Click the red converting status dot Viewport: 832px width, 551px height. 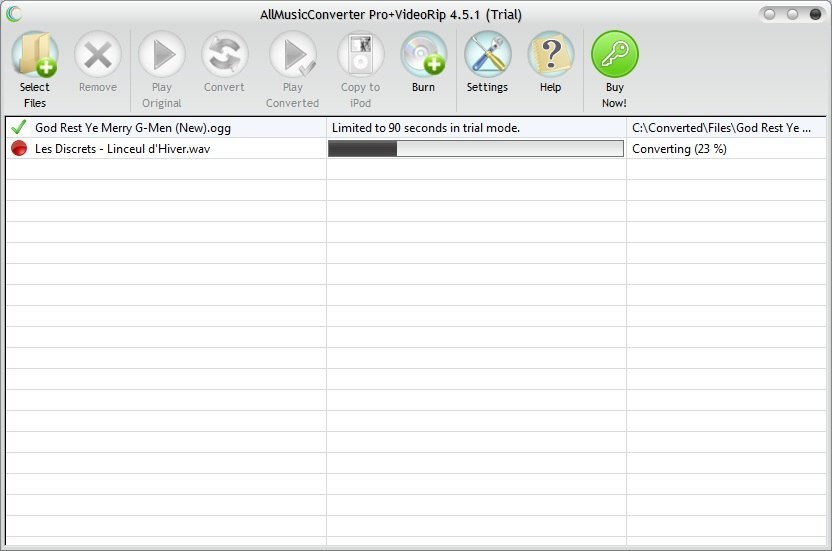click(19, 149)
